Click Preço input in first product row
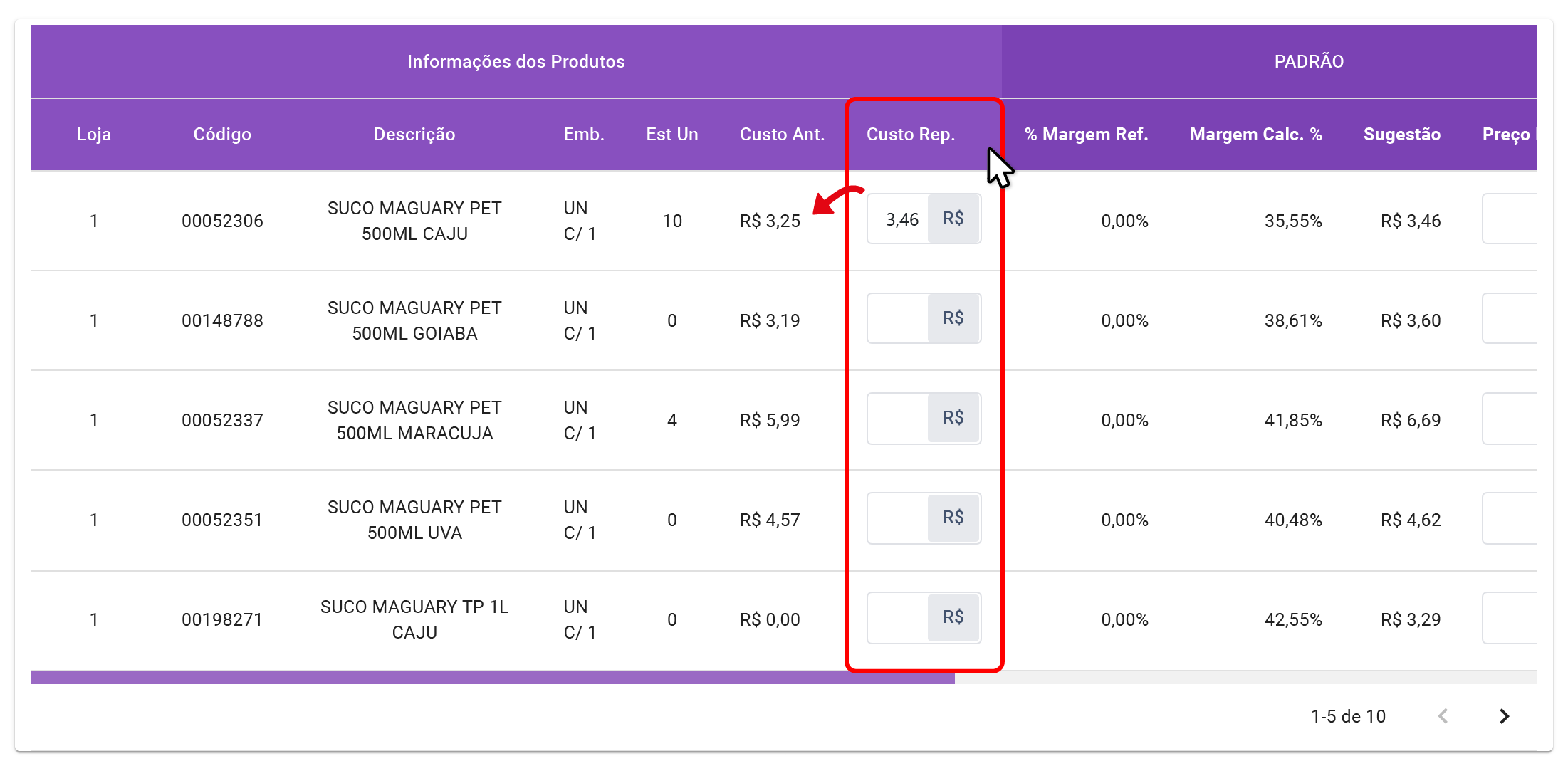The image size is (1568, 771). pos(1511,219)
